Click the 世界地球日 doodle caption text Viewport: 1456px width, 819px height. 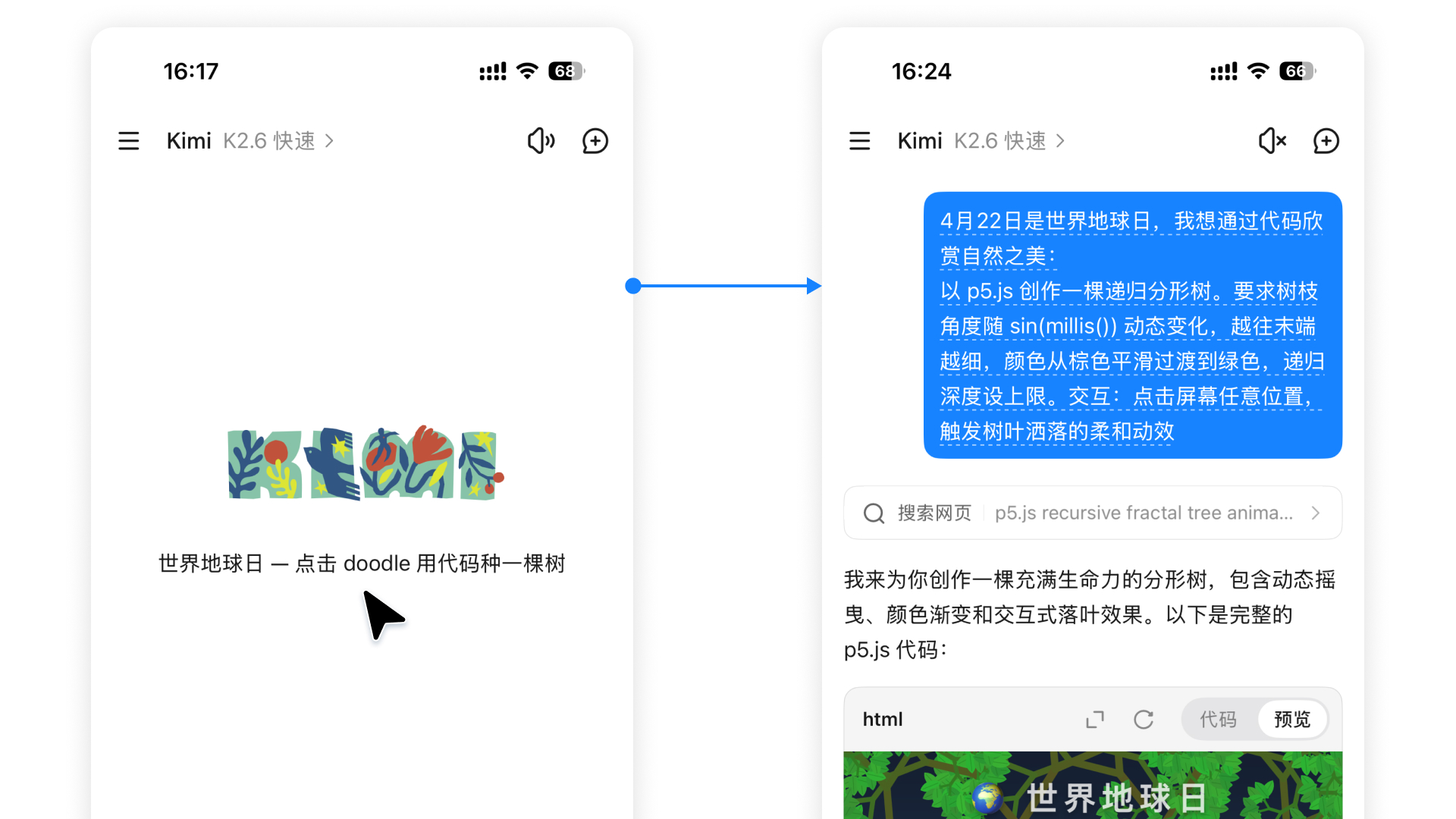[362, 563]
